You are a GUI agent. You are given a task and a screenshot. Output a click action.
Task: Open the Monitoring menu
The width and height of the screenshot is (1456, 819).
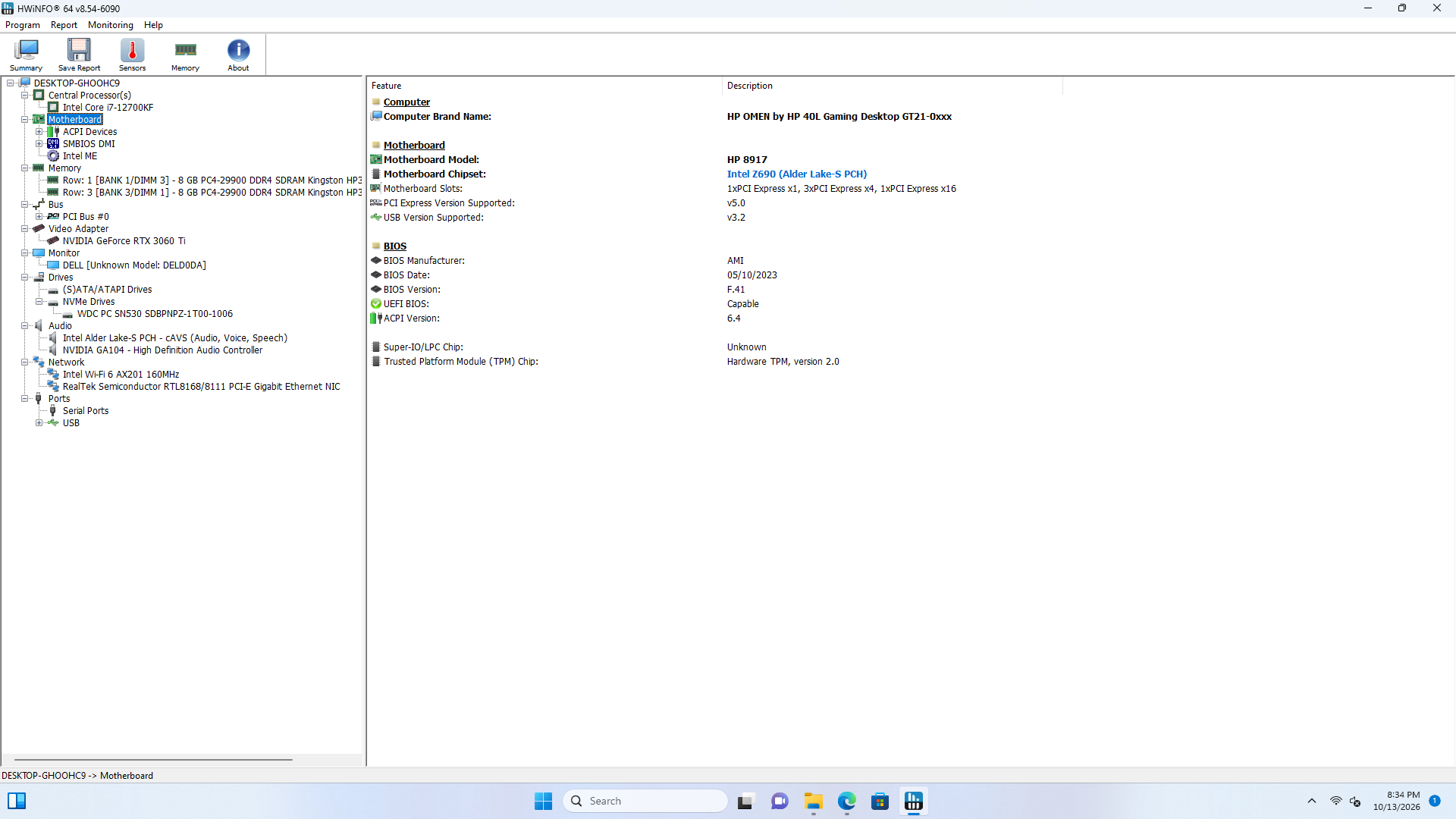coord(111,25)
